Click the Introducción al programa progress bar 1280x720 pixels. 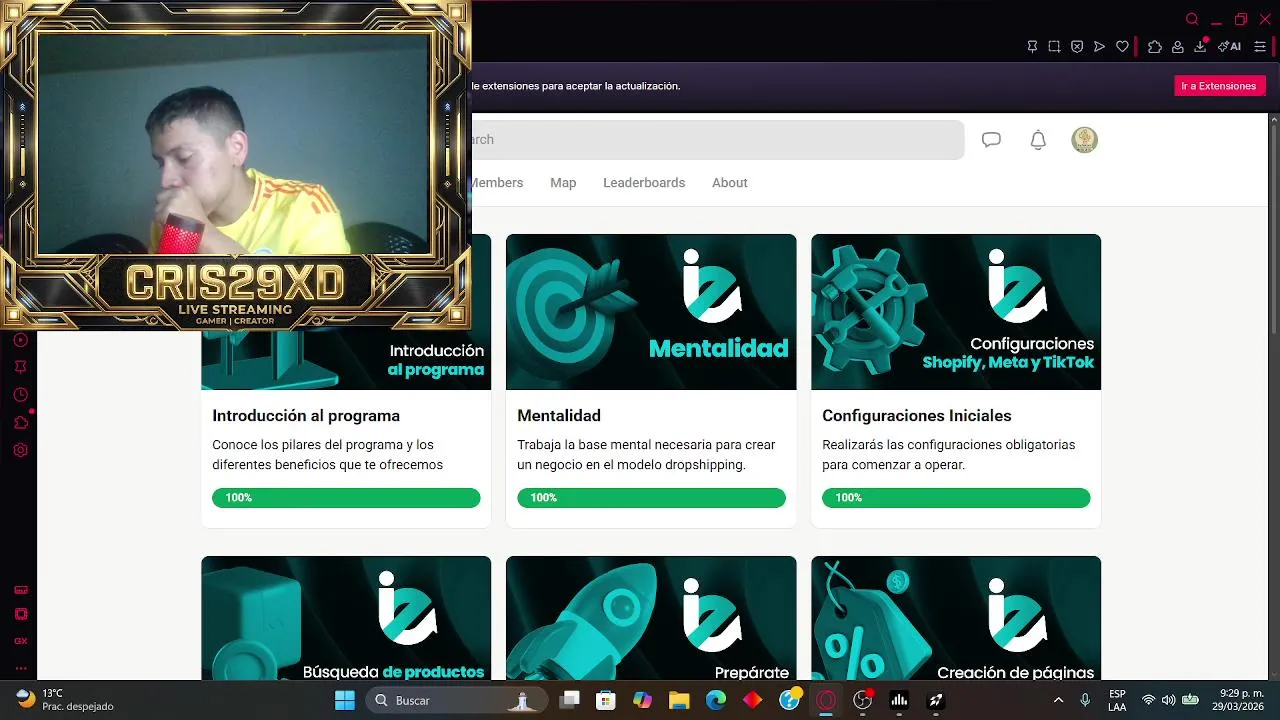pyautogui.click(x=346, y=498)
